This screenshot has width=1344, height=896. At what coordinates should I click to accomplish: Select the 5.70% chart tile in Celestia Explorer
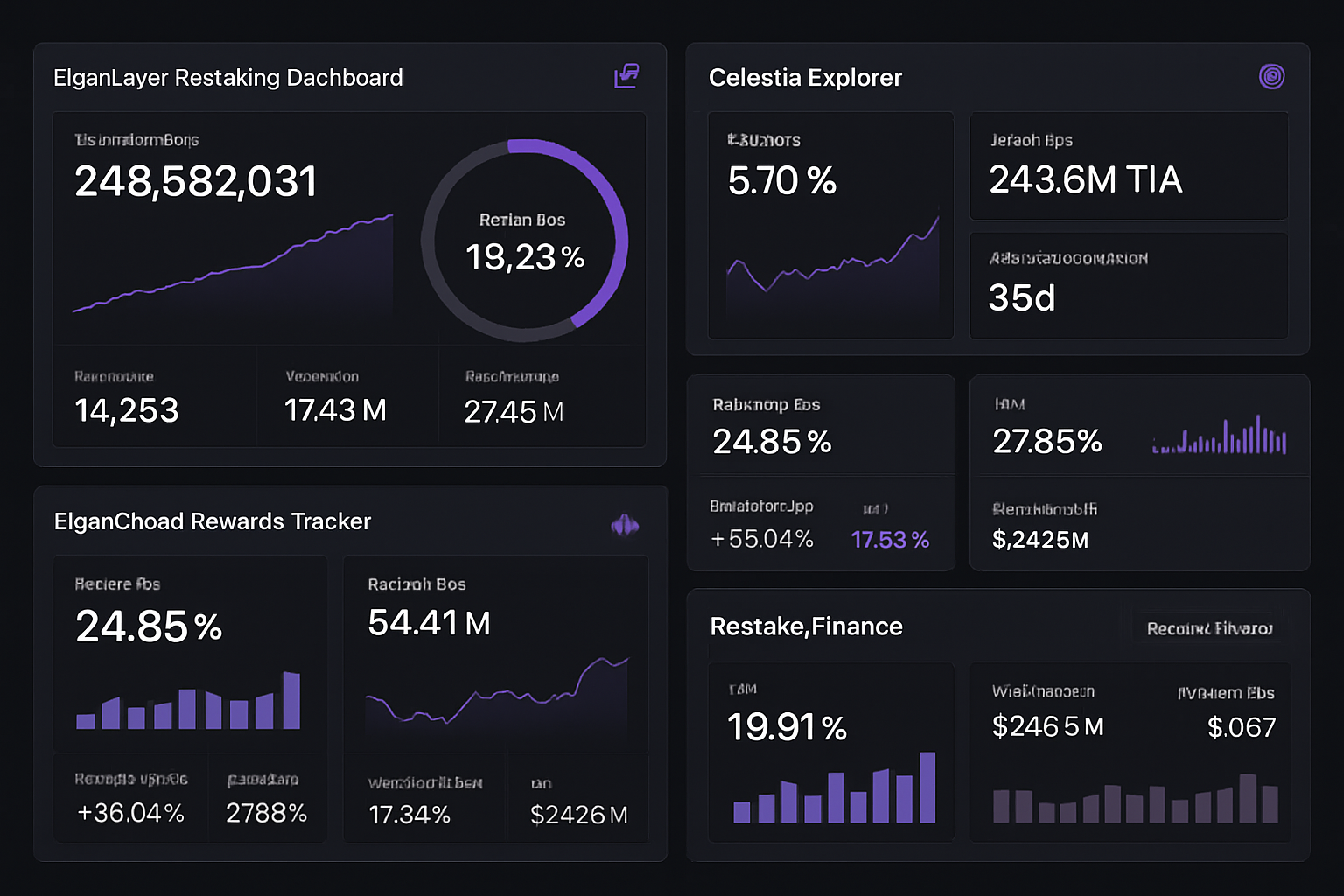[x=829, y=226]
